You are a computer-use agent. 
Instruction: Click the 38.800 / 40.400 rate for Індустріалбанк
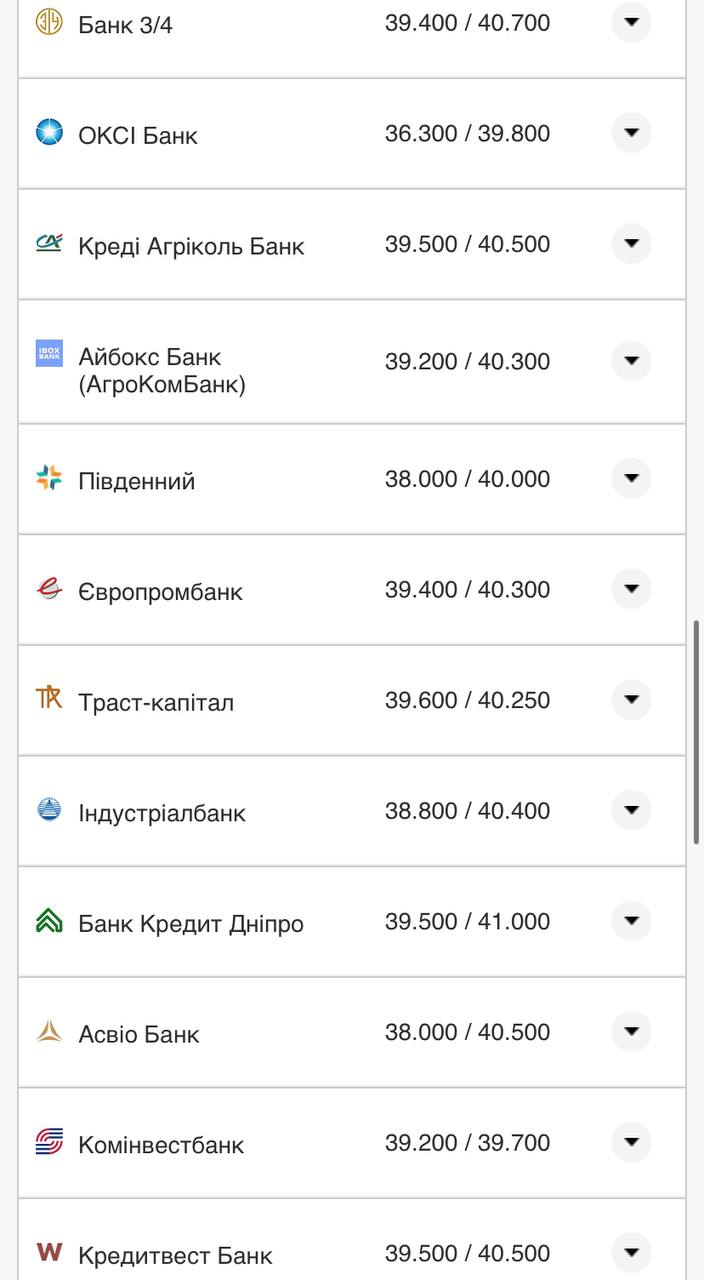coord(466,810)
